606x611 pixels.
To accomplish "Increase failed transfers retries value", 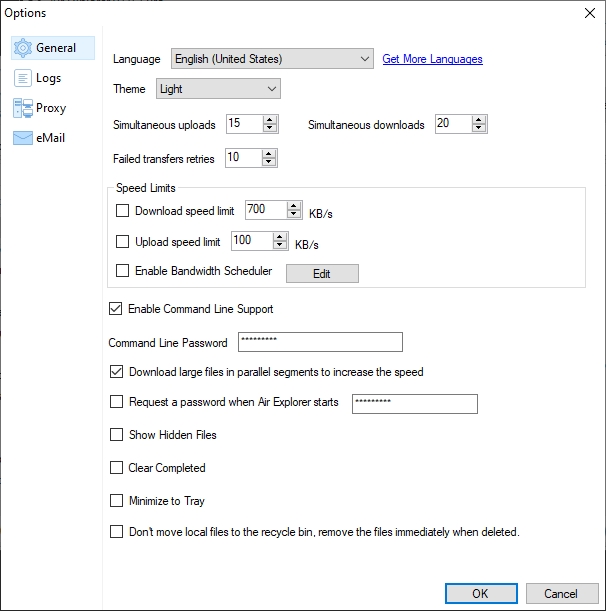I will pyautogui.click(x=269, y=154).
